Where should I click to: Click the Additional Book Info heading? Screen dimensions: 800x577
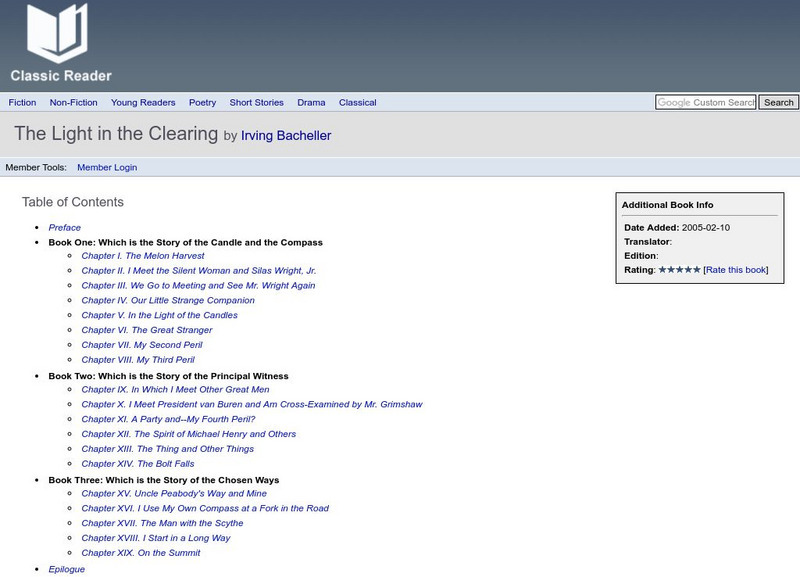pyautogui.click(x=667, y=205)
